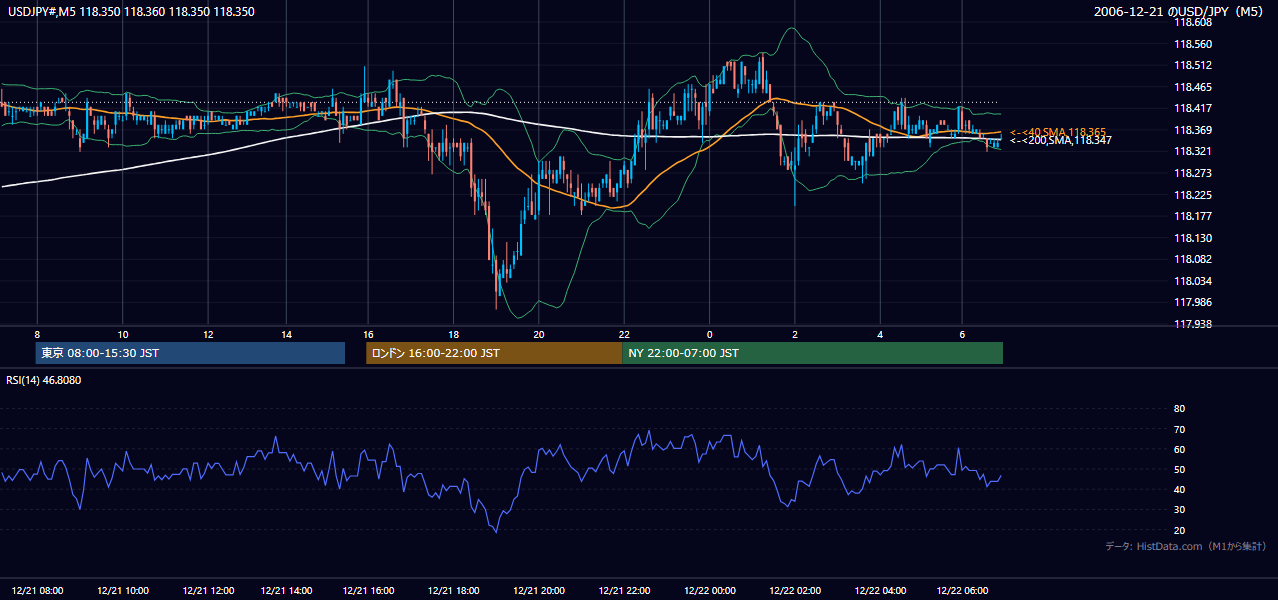Click RSI scale value 20

[x=1179, y=531]
